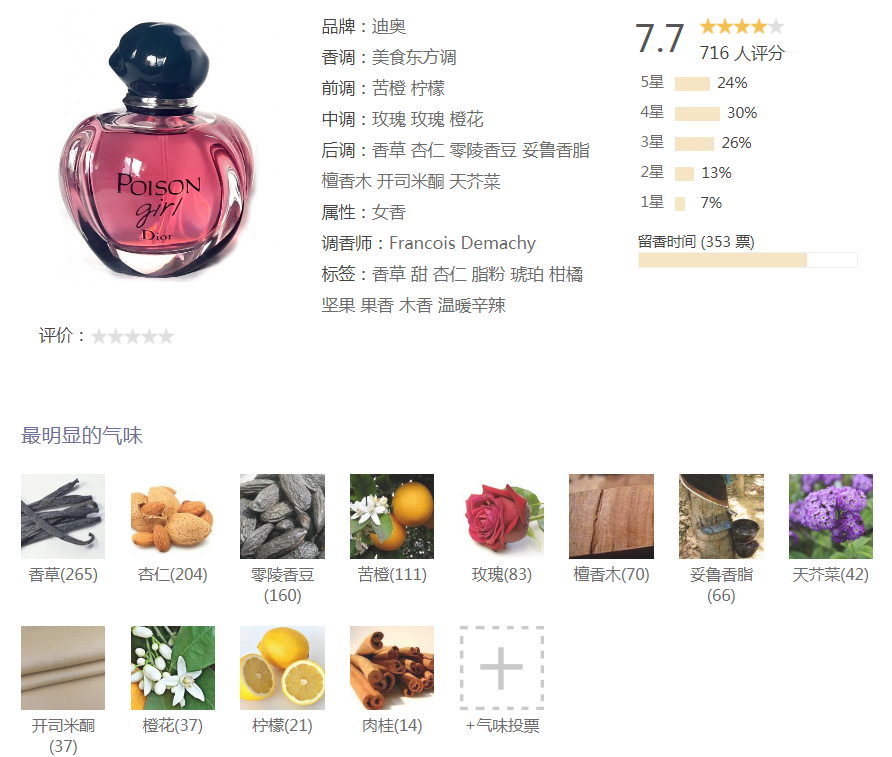
Task: Click the longevity 留香时间 progress bar
Action: pyautogui.click(x=748, y=260)
